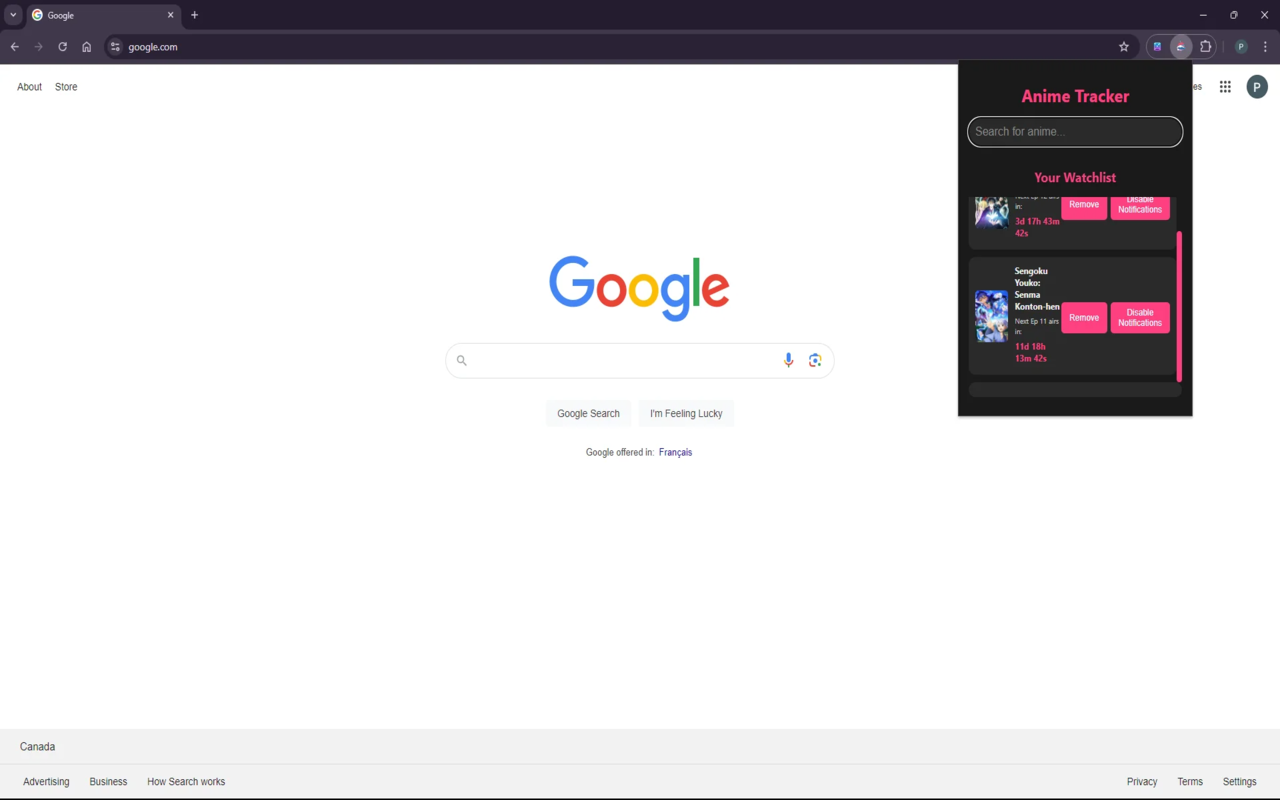Click the 'Google offered in:' text

coord(620,452)
